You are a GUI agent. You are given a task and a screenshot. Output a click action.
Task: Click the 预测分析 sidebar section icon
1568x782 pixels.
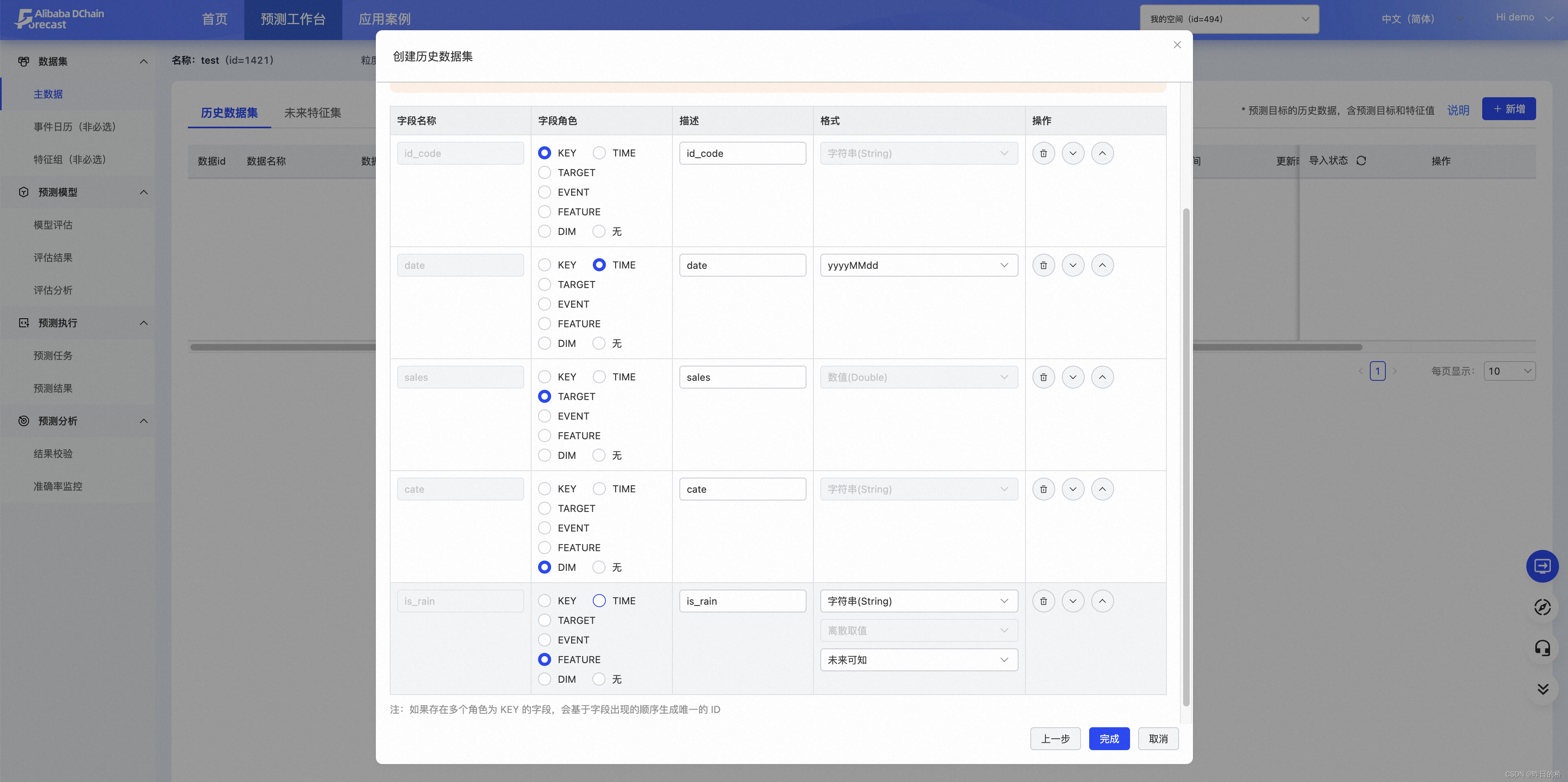(24, 421)
